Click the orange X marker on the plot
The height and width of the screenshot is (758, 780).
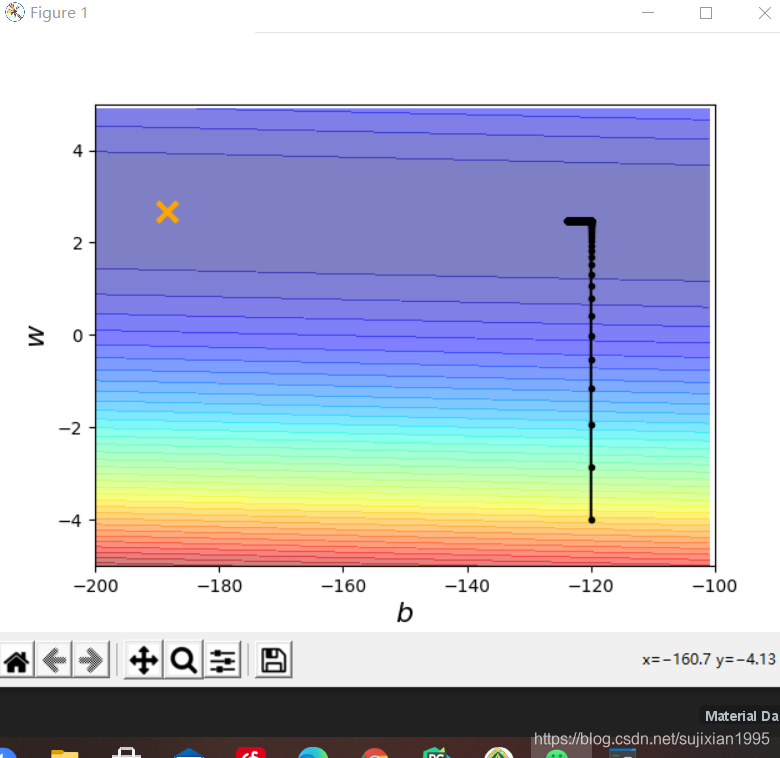(x=167, y=212)
